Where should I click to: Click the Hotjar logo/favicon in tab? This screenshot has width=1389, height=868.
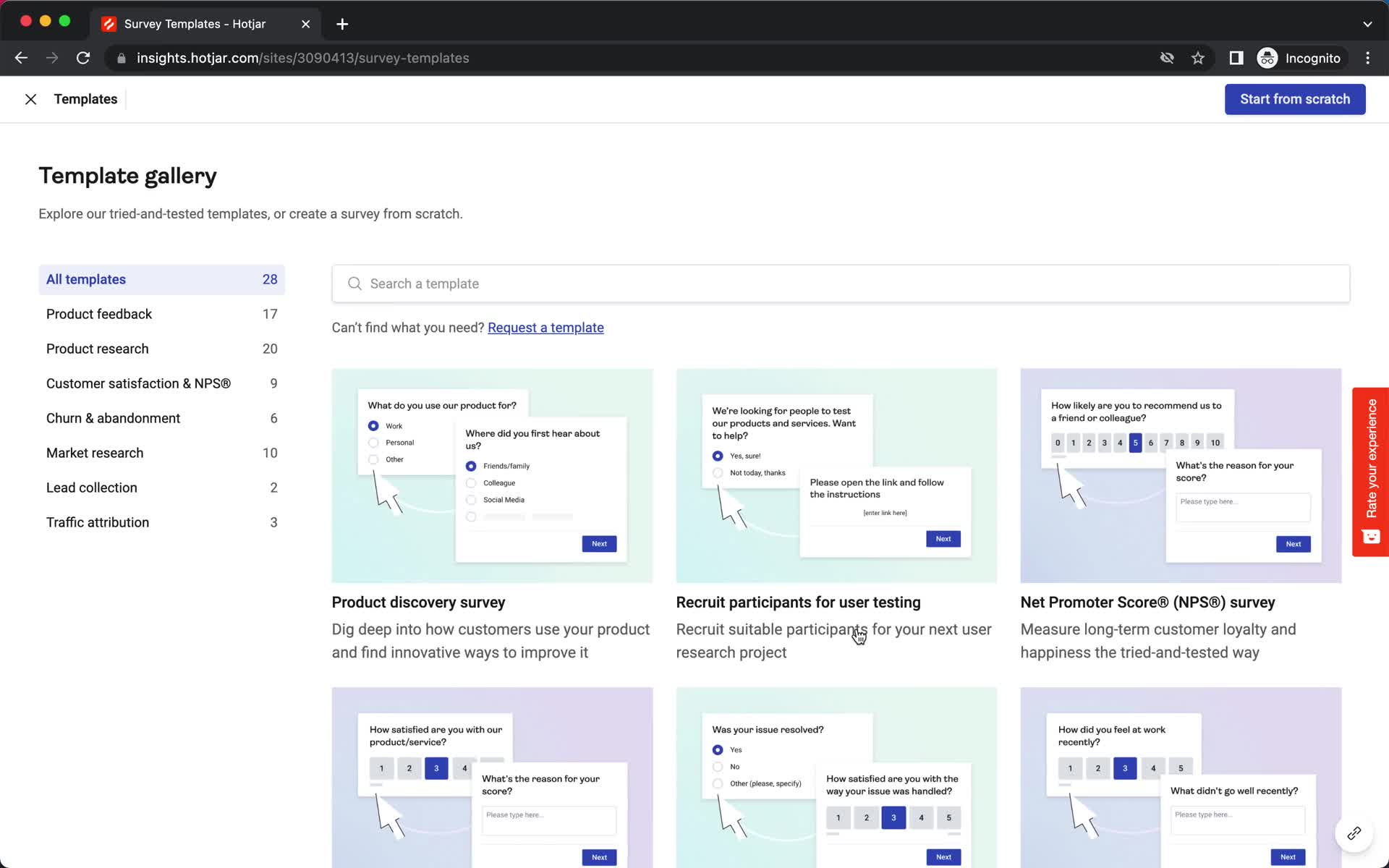point(109,24)
